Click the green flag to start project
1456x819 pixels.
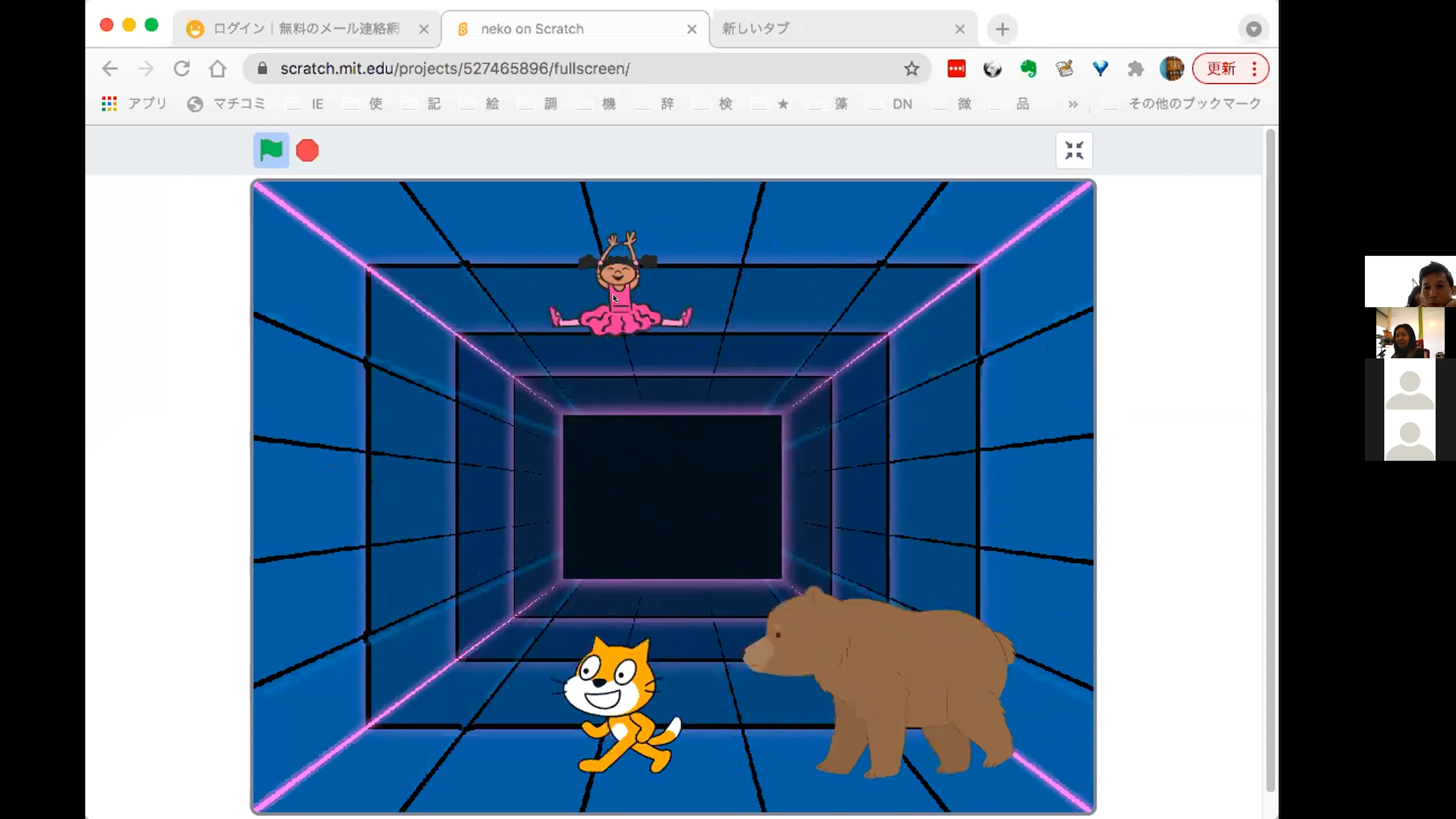click(x=271, y=150)
